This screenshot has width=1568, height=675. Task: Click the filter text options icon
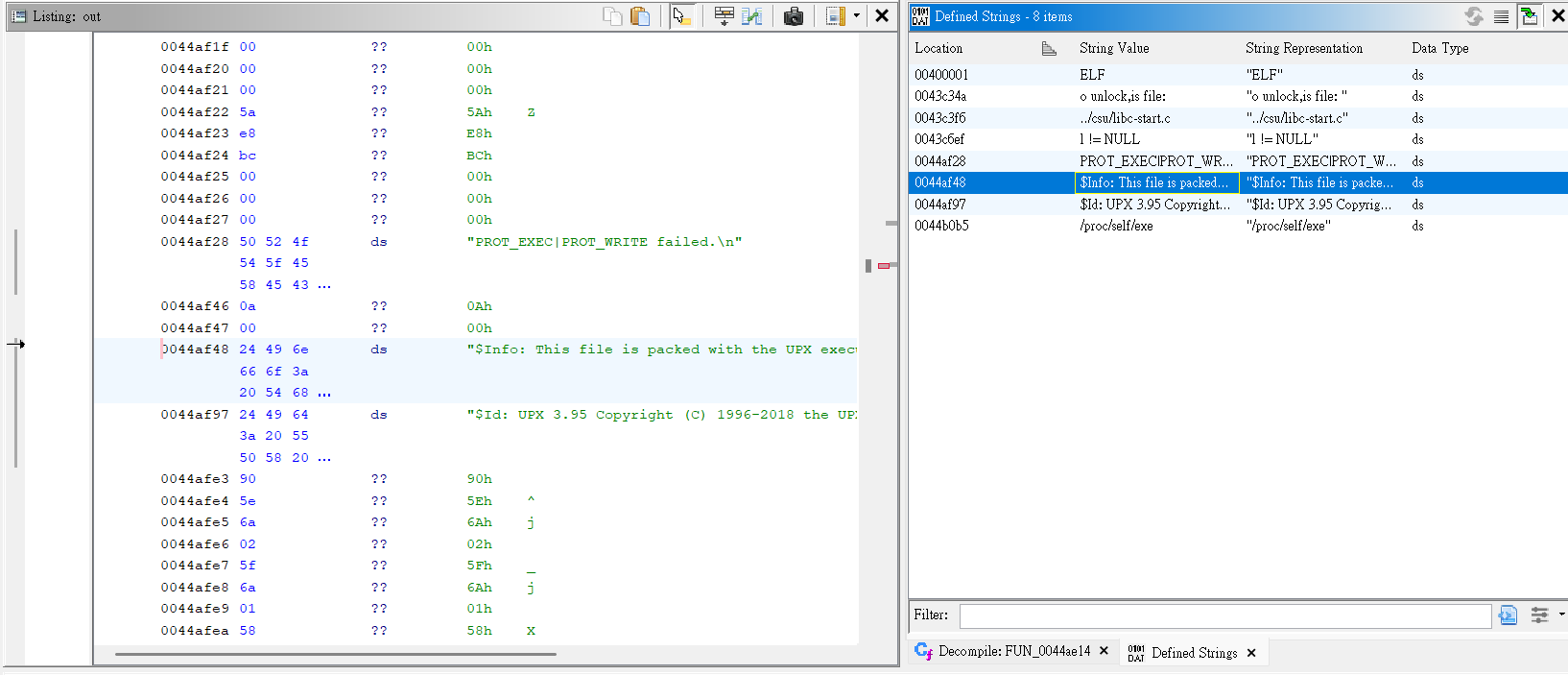click(1509, 615)
